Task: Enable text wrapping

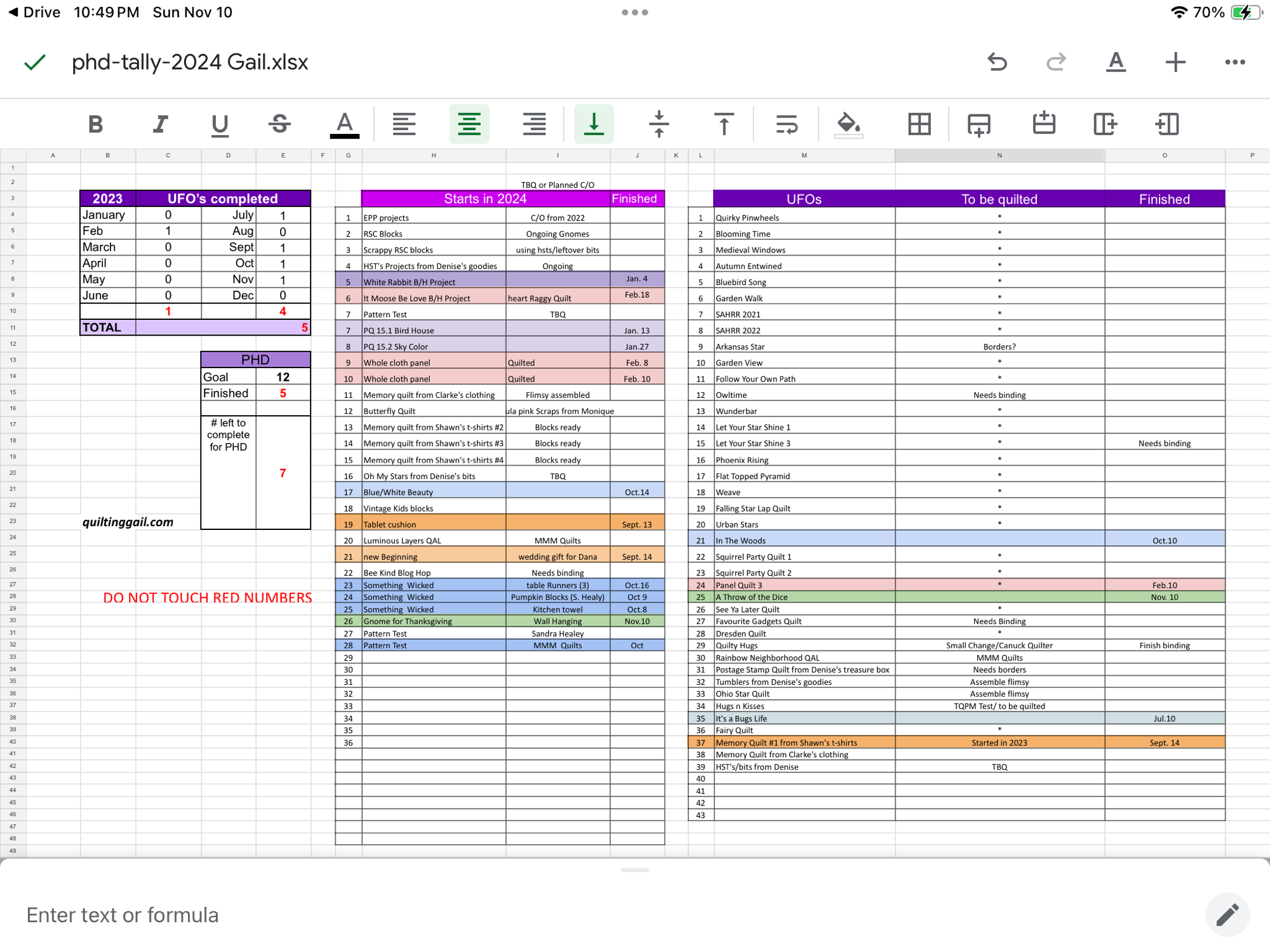Action: pos(787,124)
